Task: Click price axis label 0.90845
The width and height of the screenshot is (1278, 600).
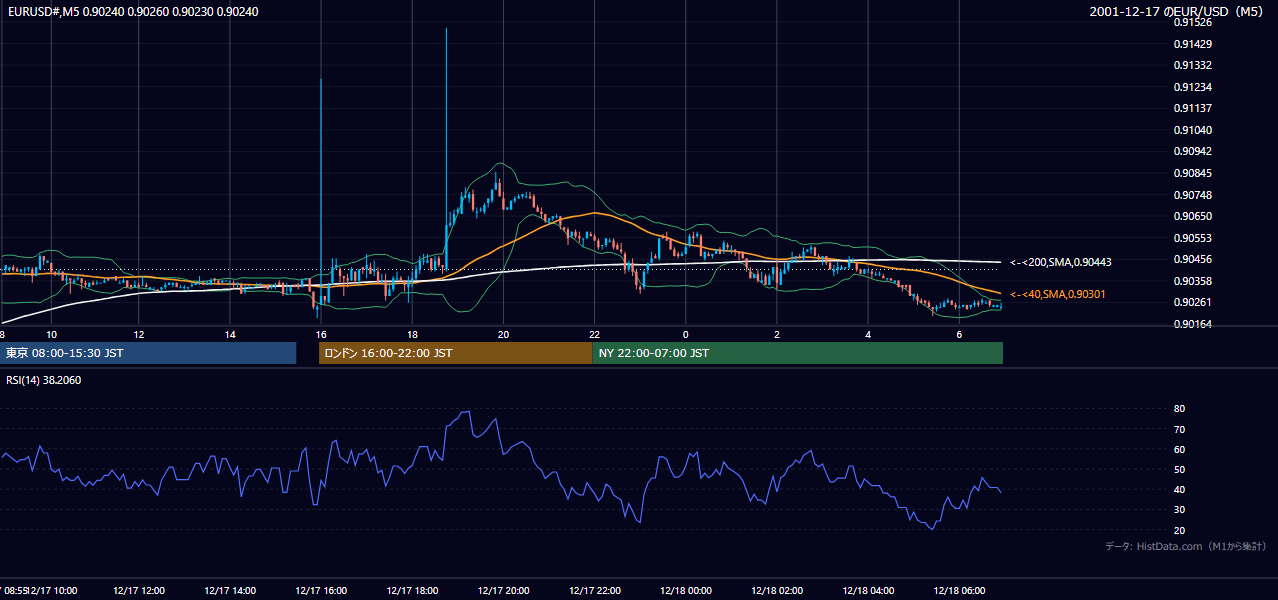Action: pyautogui.click(x=1193, y=173)
